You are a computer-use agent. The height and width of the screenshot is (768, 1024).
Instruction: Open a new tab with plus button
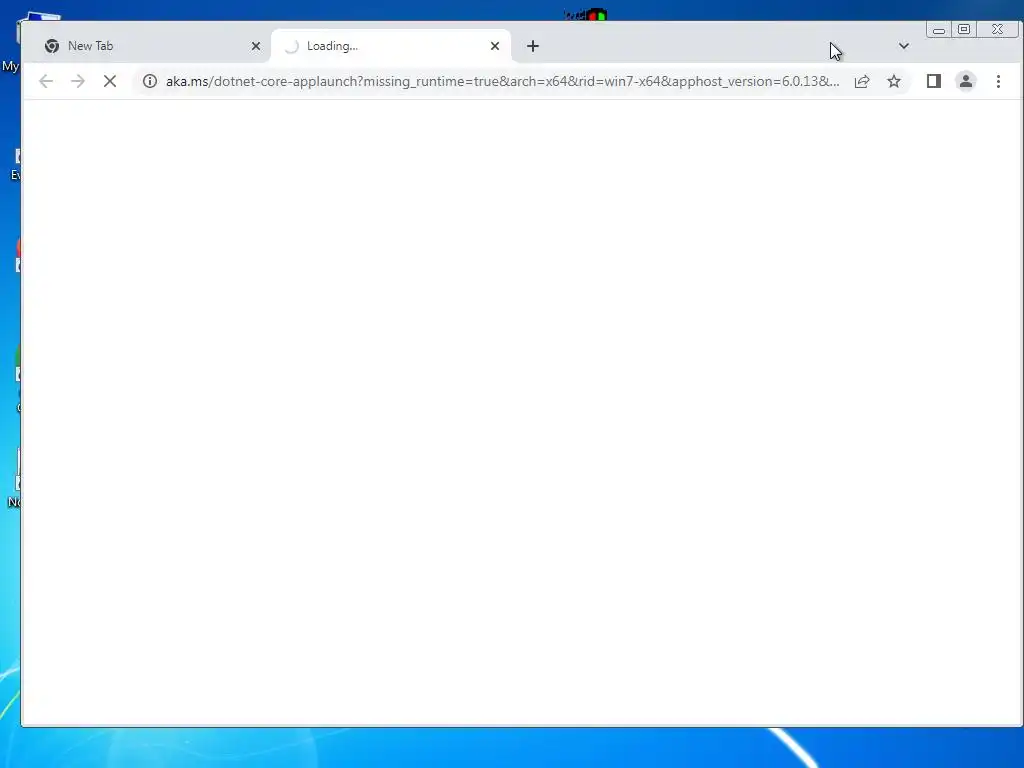(x=533, y=46)
